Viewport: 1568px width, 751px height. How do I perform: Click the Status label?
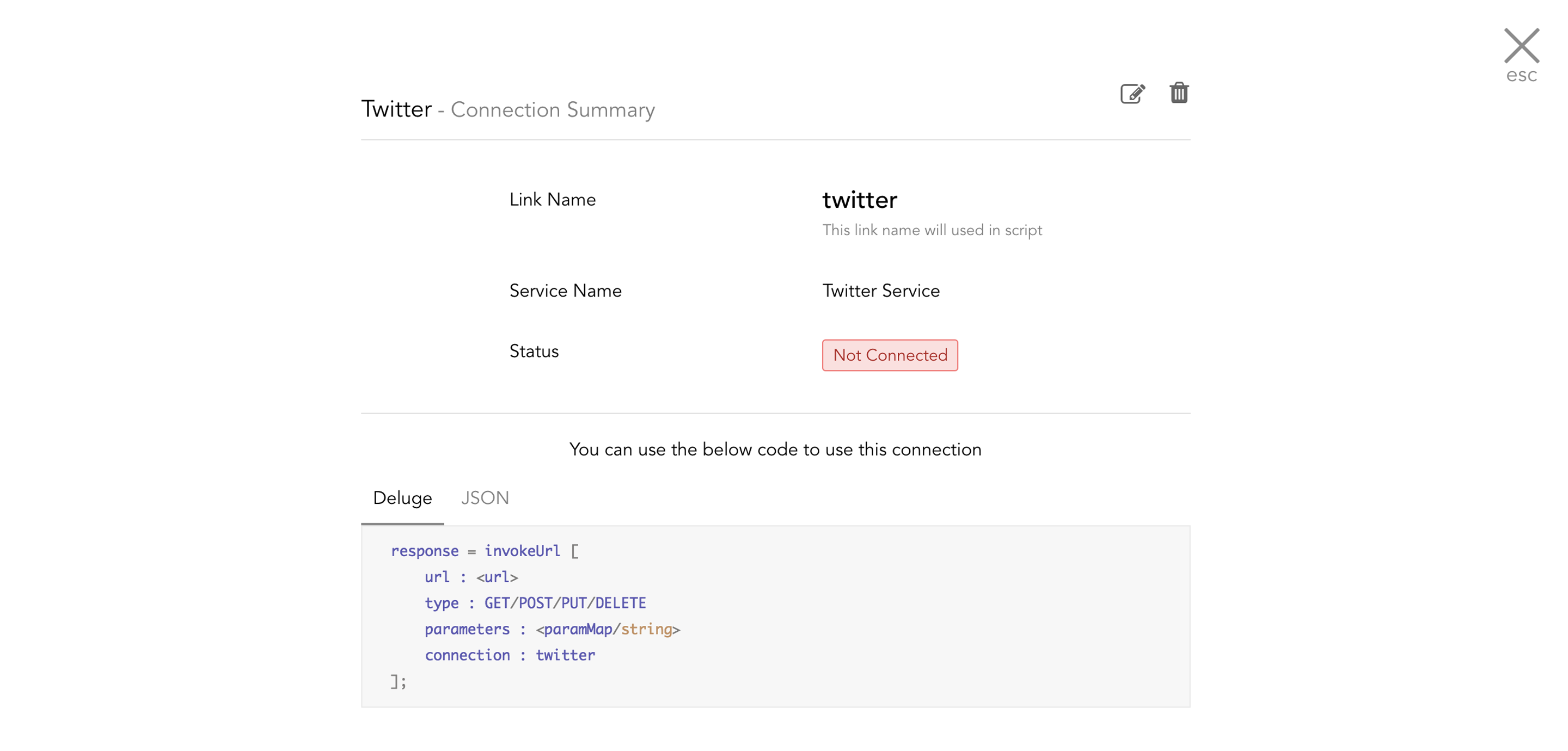click(534, 351)
